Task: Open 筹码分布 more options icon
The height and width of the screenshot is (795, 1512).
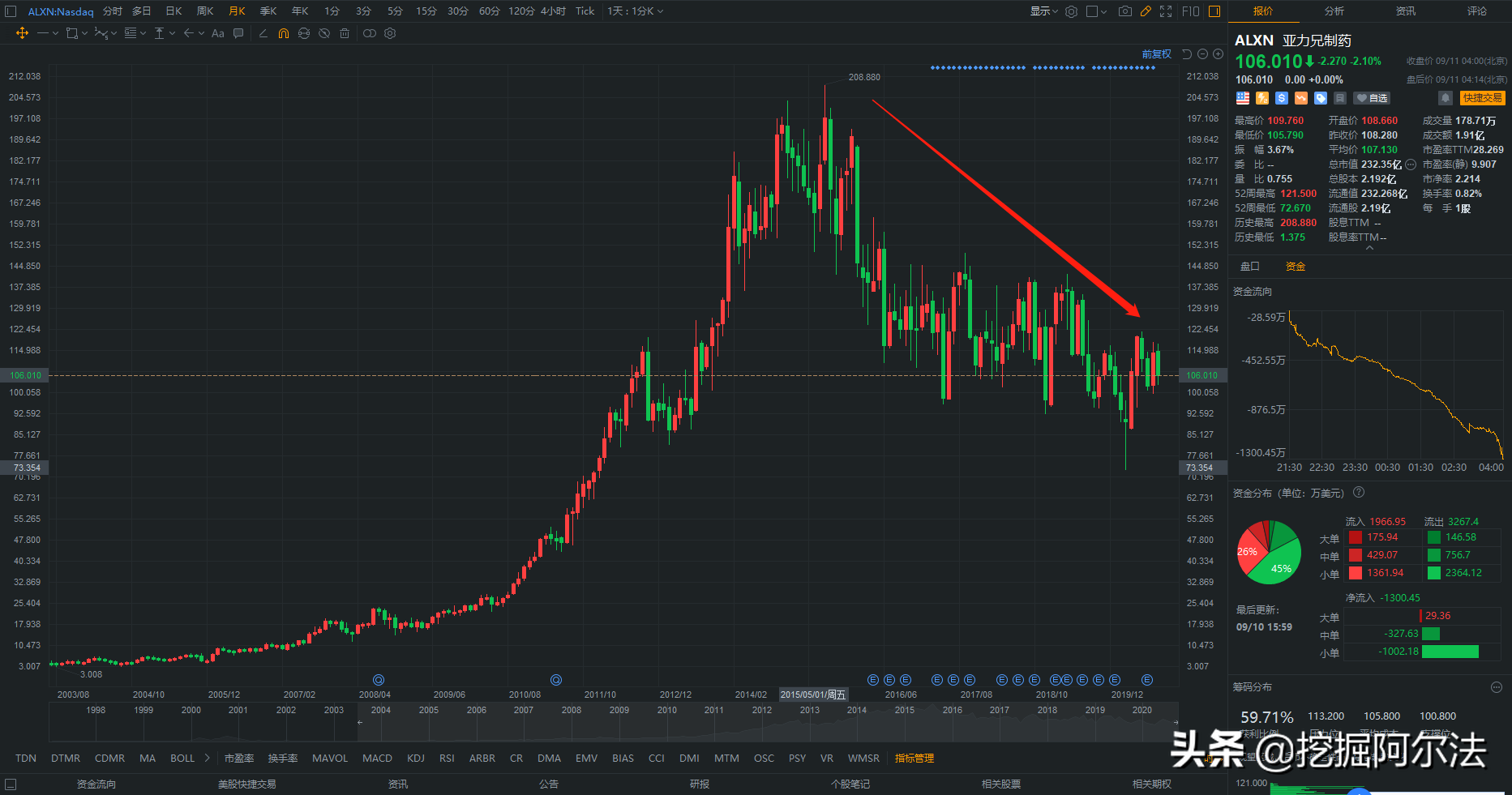Action: (1497, 687)
